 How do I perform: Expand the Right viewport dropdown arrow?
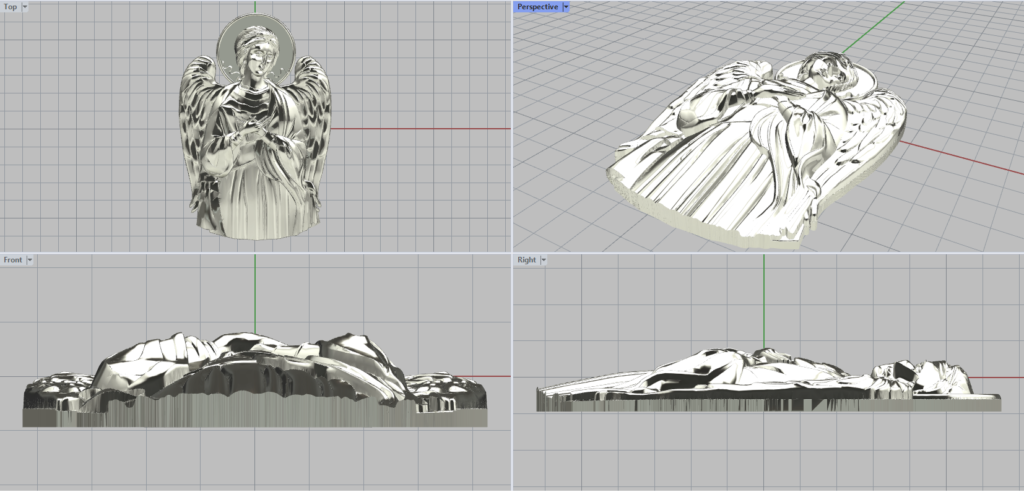pyautogui.click(x=543, y=259)
